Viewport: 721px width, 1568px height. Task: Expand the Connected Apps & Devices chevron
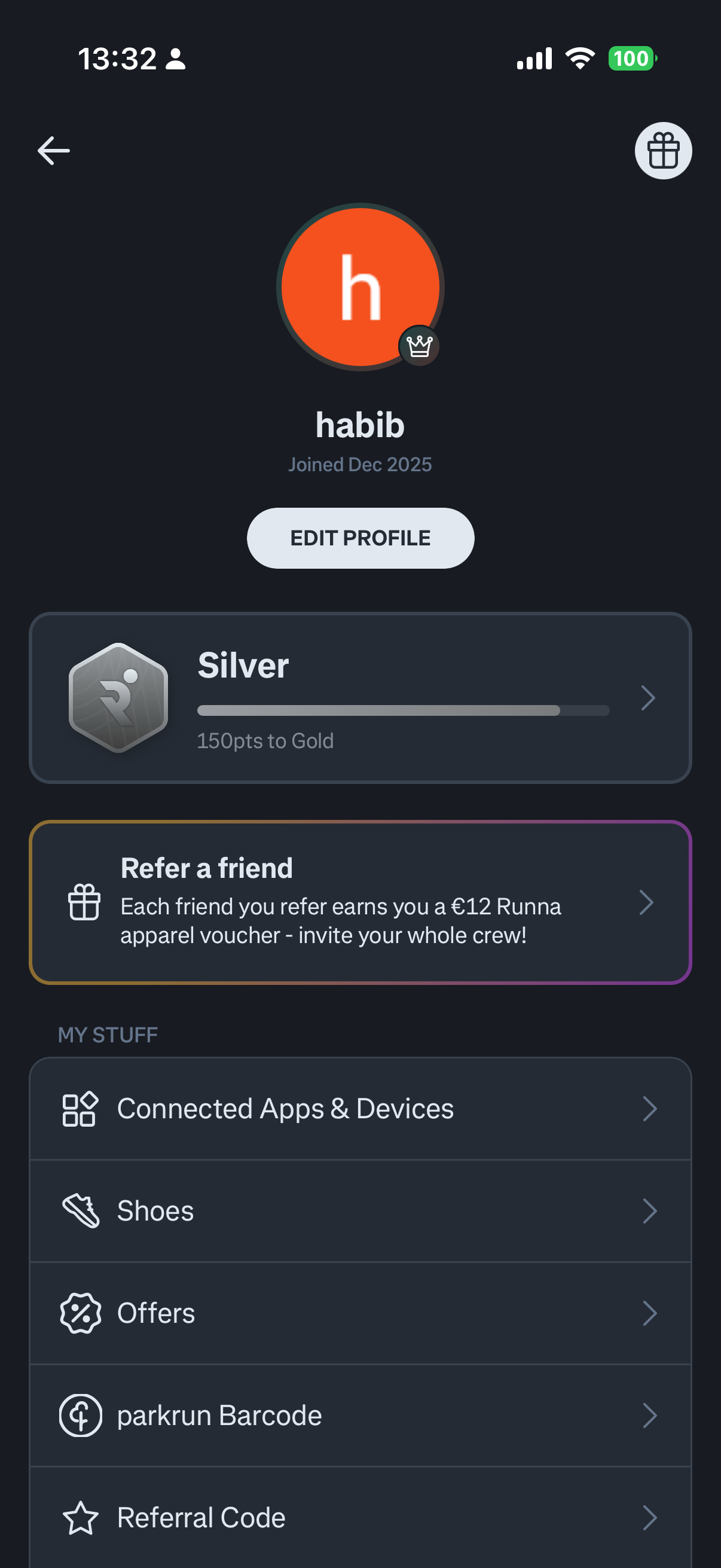[650, 1109]
